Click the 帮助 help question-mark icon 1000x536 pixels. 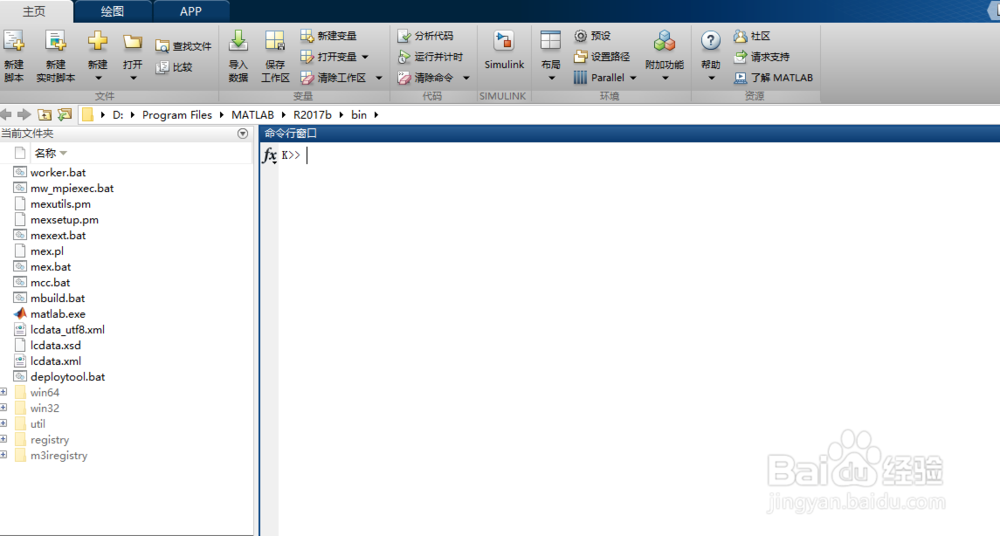(710, 41)
